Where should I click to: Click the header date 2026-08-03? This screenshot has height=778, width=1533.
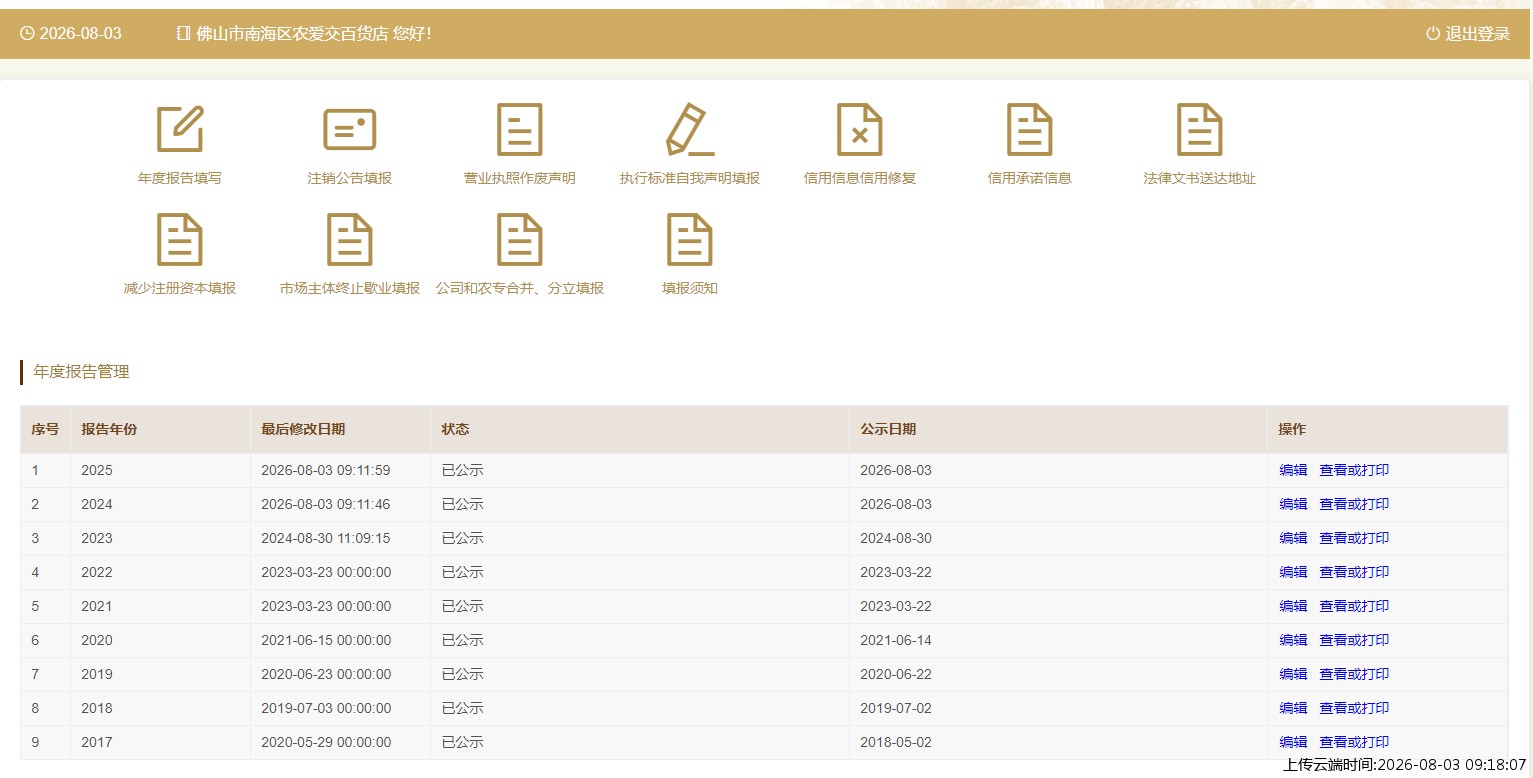(x=81, y=33)
